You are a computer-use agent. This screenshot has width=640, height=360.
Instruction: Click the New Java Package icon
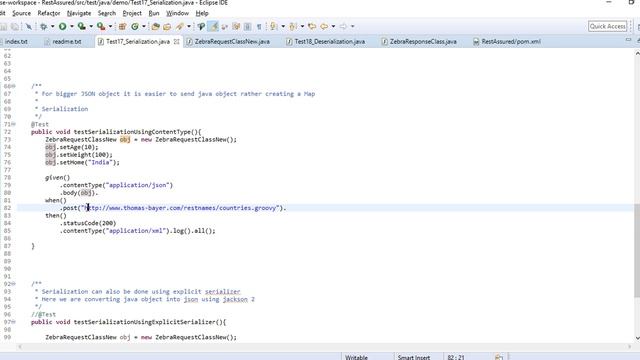122,27
